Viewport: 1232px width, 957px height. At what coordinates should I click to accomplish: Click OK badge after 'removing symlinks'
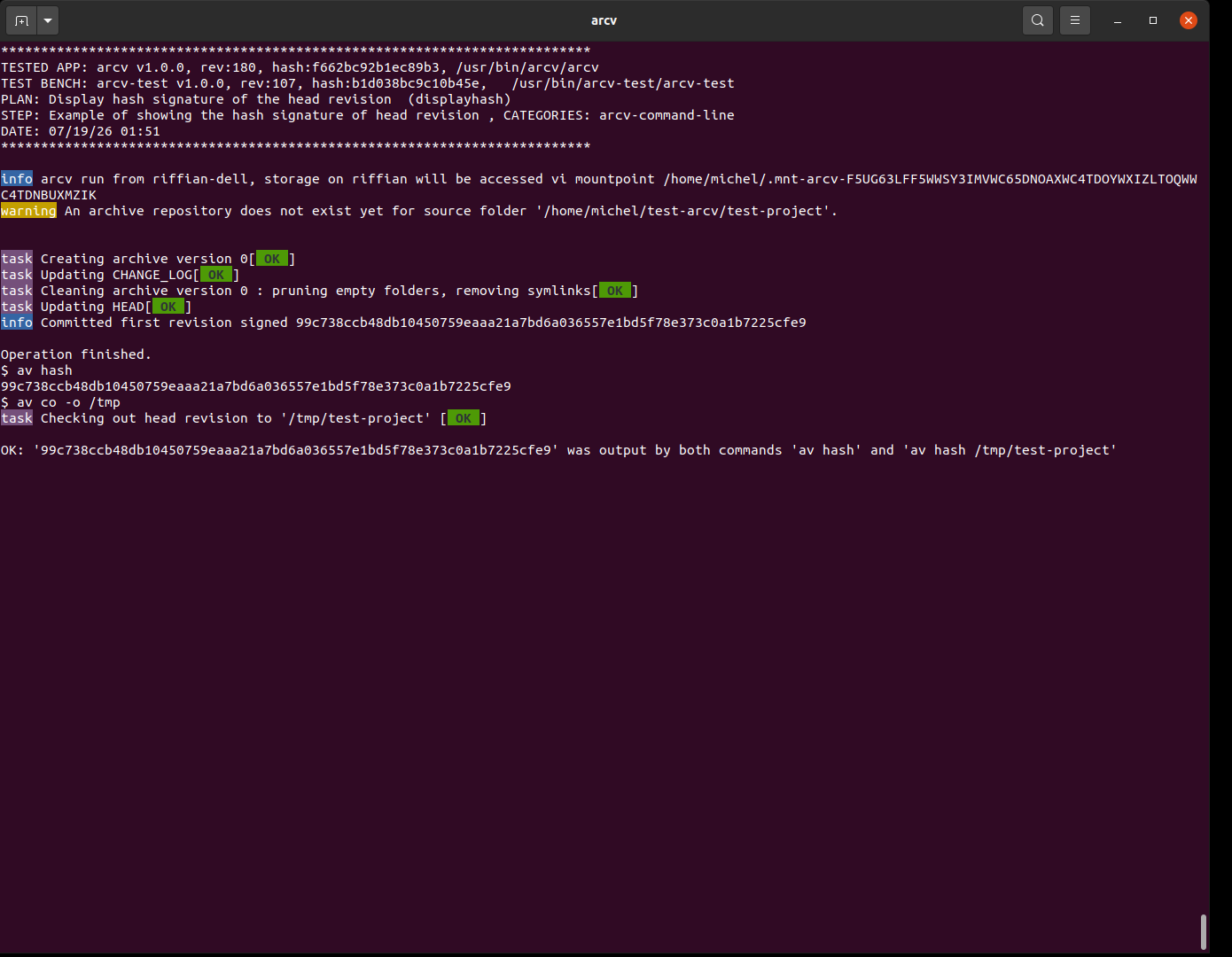(x=615, y=291)
